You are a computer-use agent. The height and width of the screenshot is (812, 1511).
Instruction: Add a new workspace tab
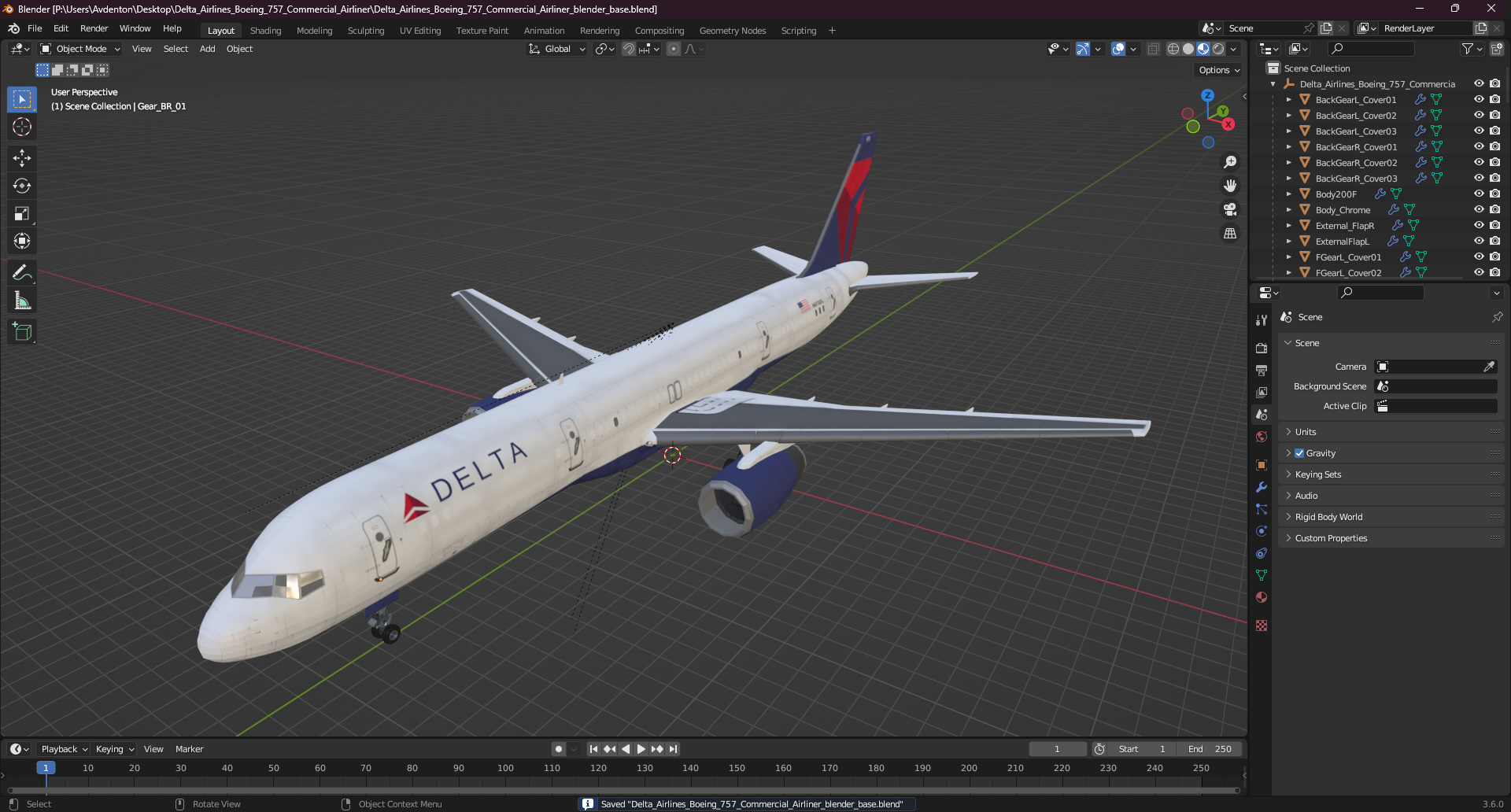click(x=832, y=31)
